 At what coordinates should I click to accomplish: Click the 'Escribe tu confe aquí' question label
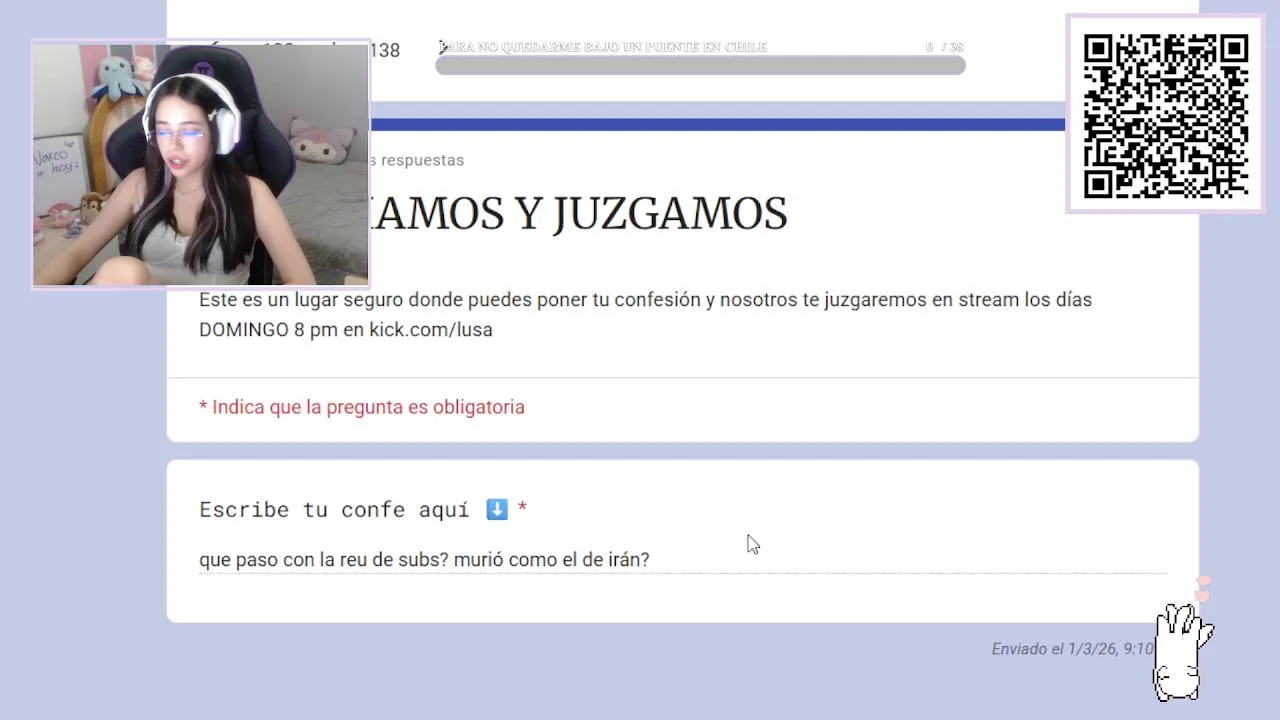click(334, 510)
